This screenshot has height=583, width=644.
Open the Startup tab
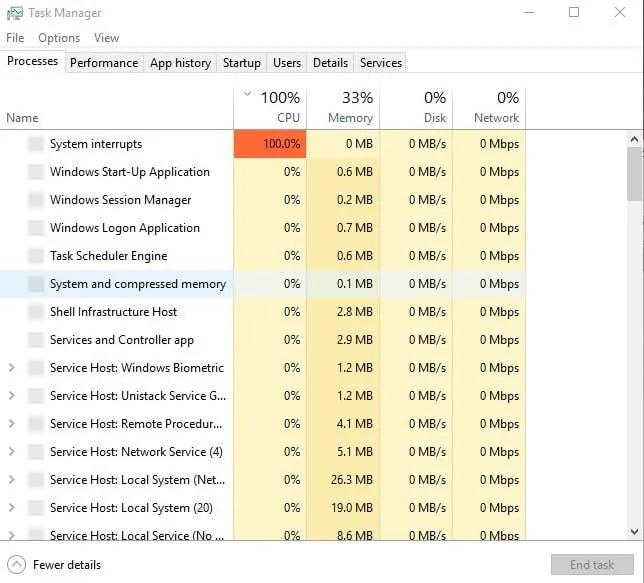[241, 62]
